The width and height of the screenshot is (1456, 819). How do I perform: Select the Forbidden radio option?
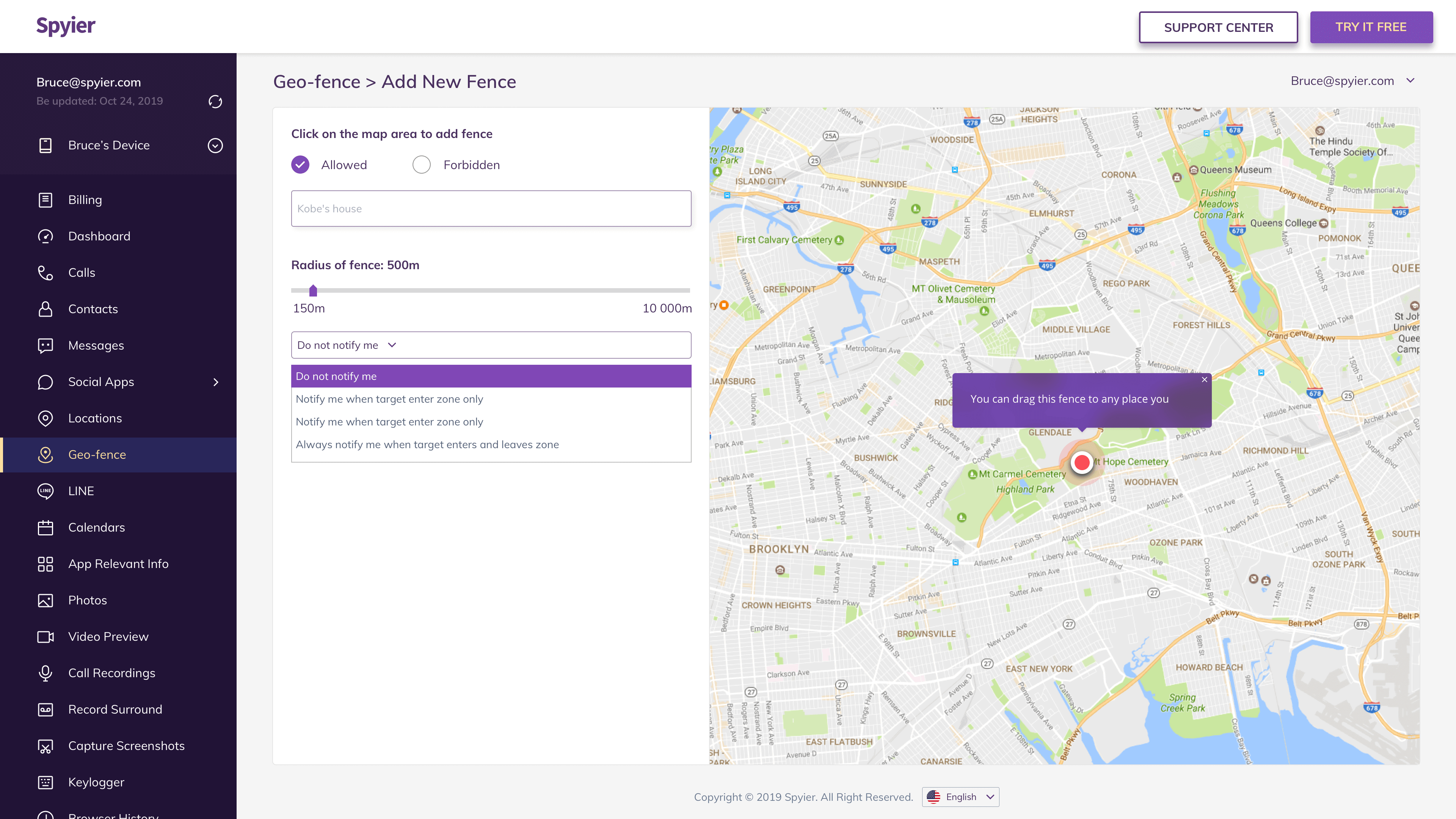click(421, 165)
